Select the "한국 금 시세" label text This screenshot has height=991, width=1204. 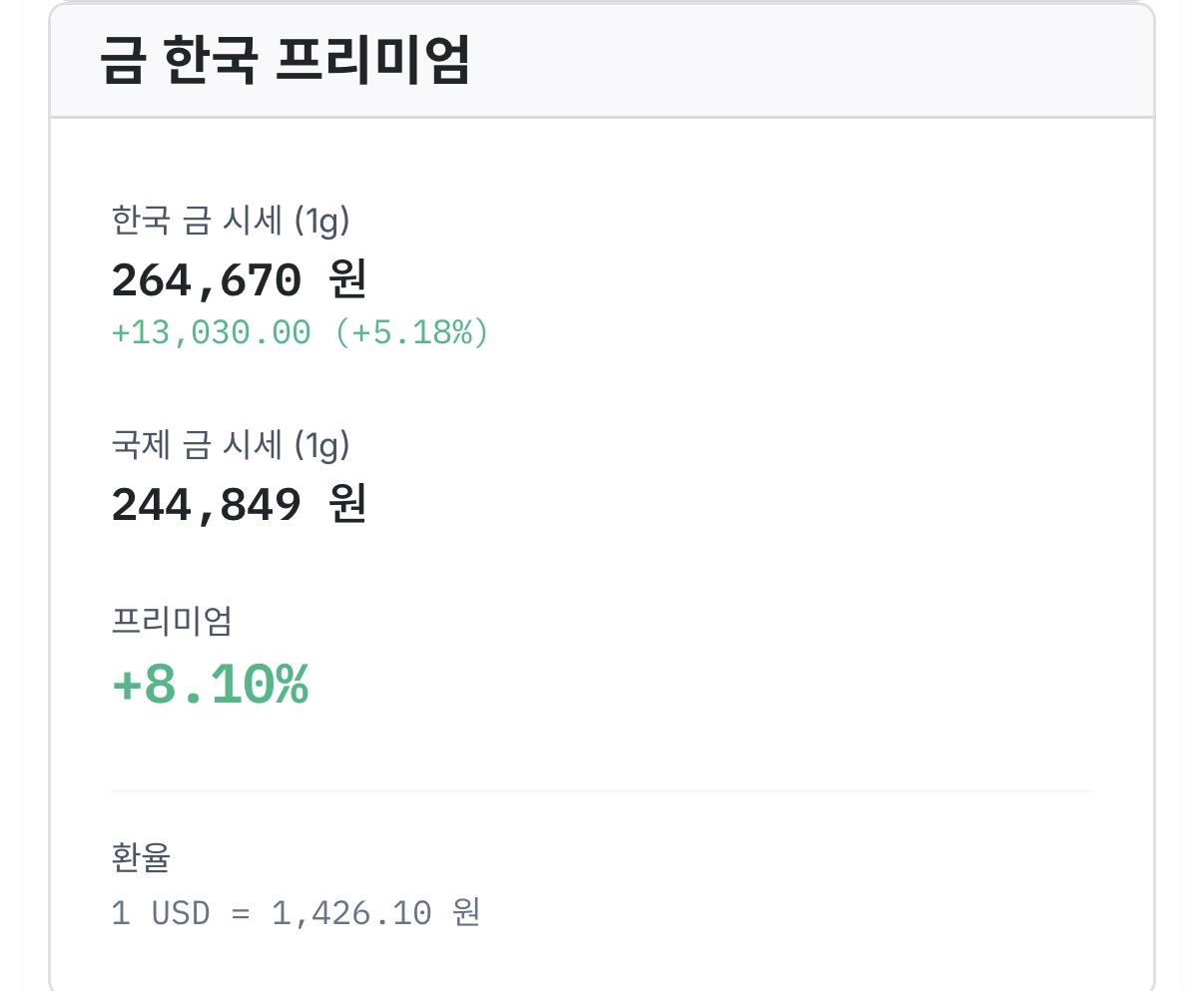tap(197, 220)
